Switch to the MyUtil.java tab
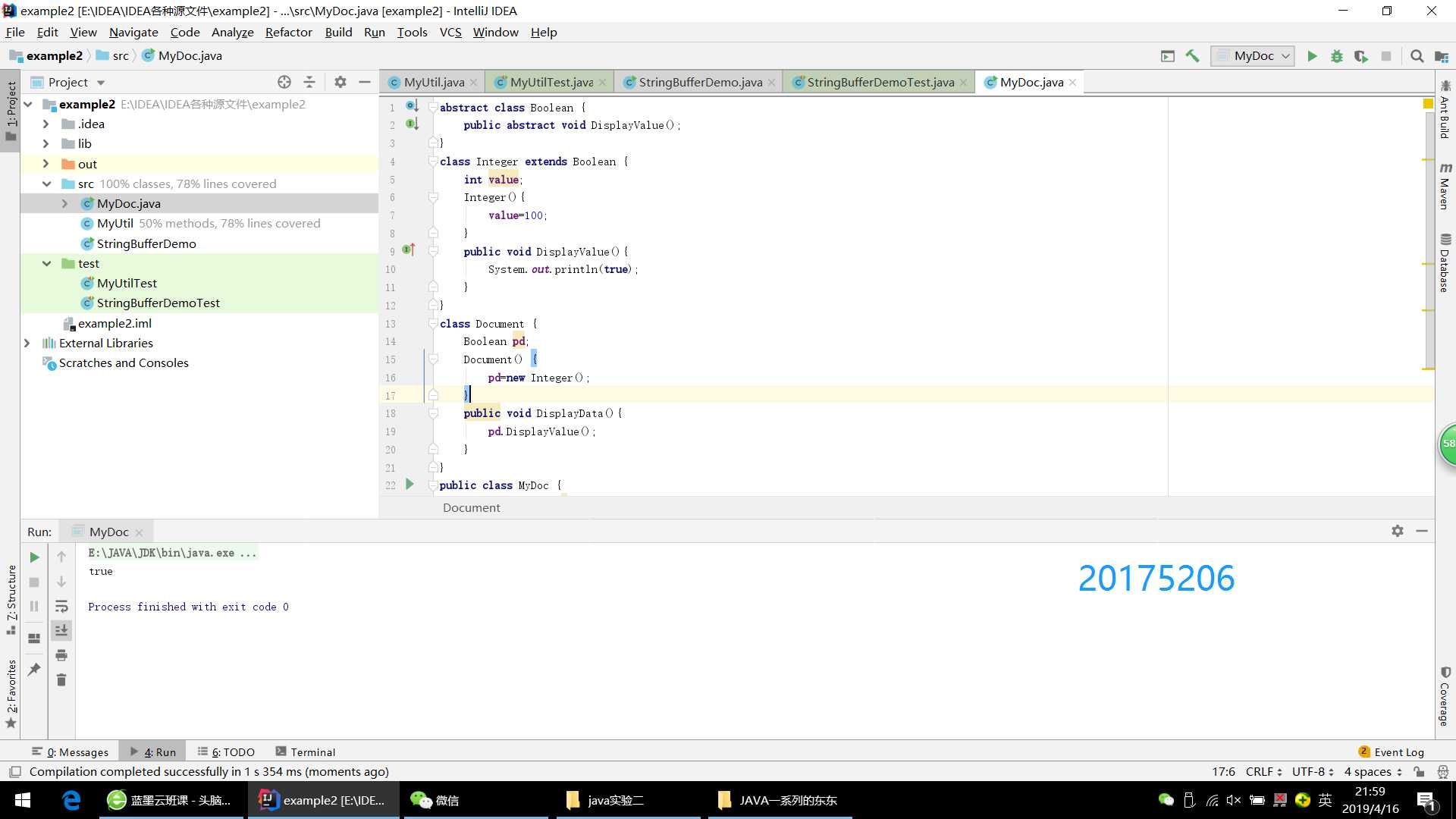The width and height of the screenshot is (1456, 819). (x=434, y=82)
